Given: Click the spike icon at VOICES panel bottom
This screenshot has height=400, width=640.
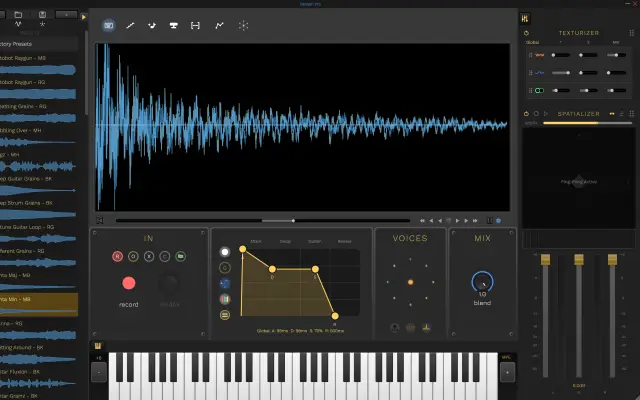Looking at the screenshot, I should tap(426, 327).
